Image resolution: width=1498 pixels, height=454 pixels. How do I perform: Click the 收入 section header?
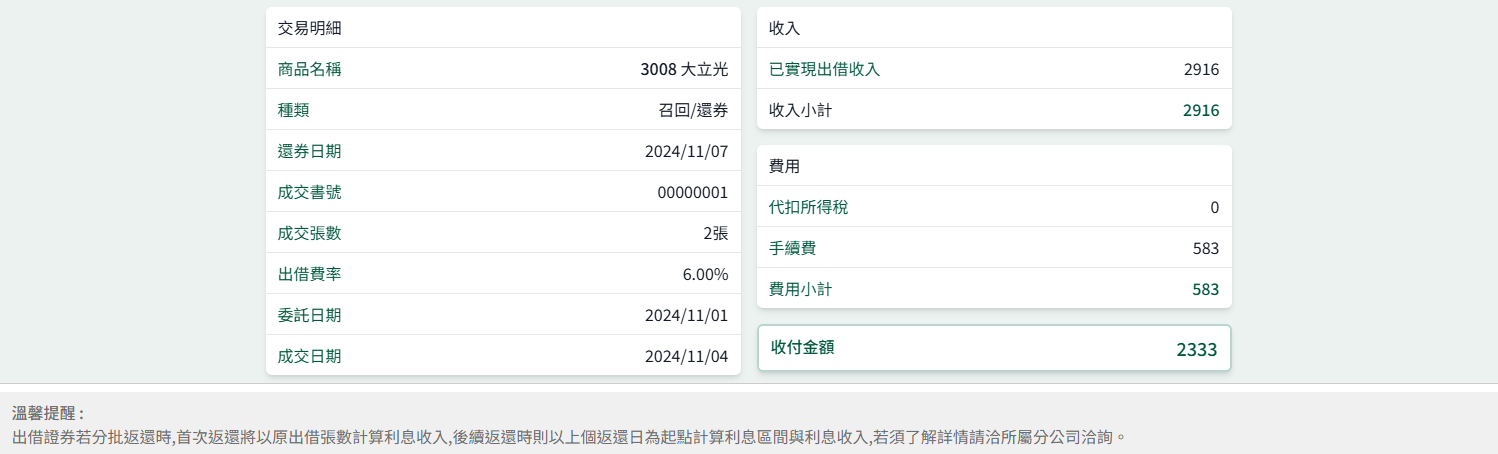(x=784, y=28)
